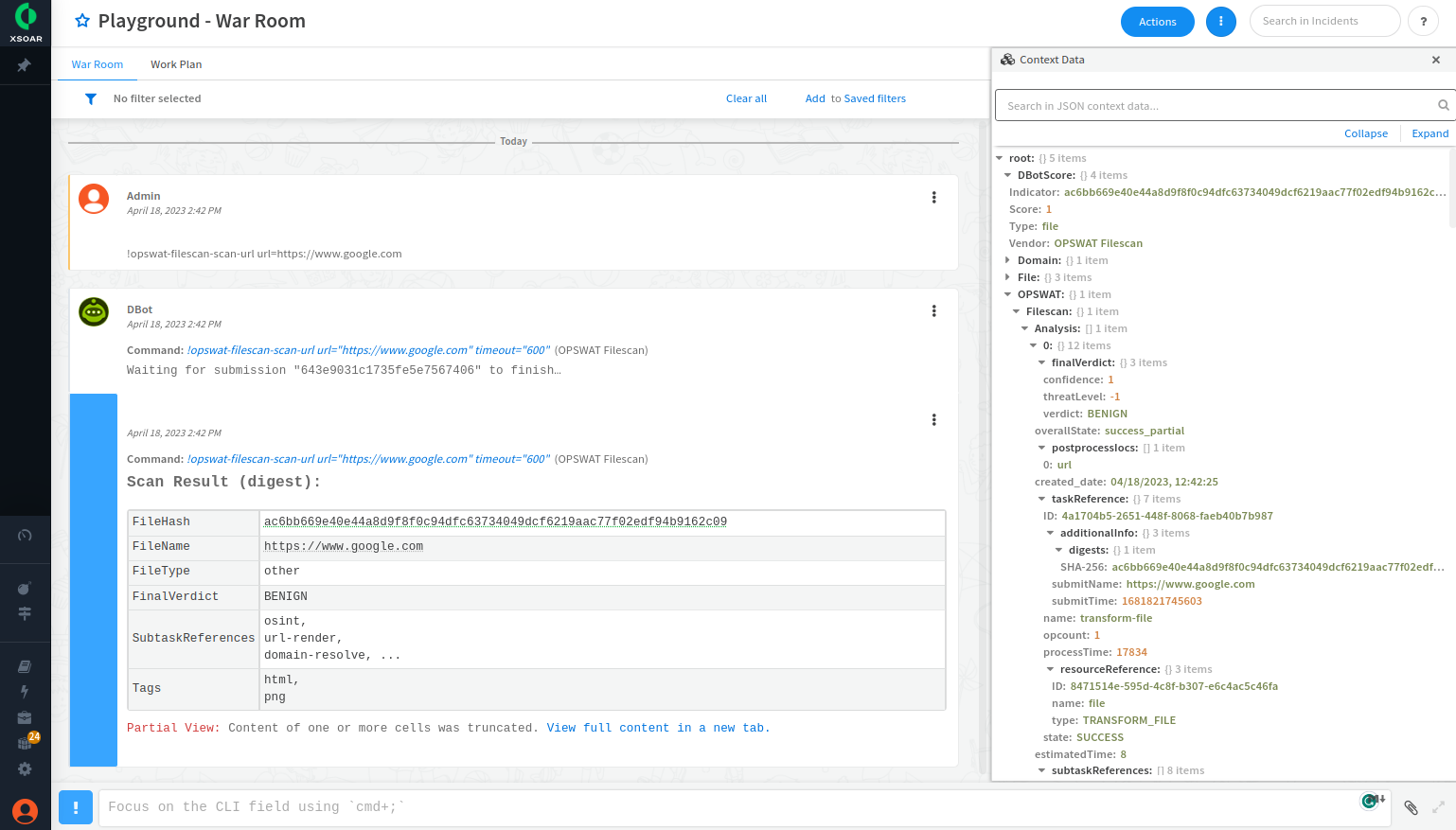Collapse the Filescan node
Image resolution: width=1456 pixels, height=830 pixels.
1017,311
